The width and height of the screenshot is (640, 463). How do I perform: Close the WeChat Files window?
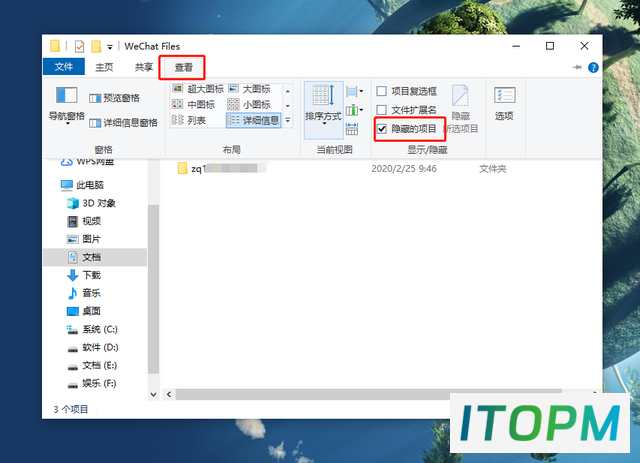click(x=584, y=46)
